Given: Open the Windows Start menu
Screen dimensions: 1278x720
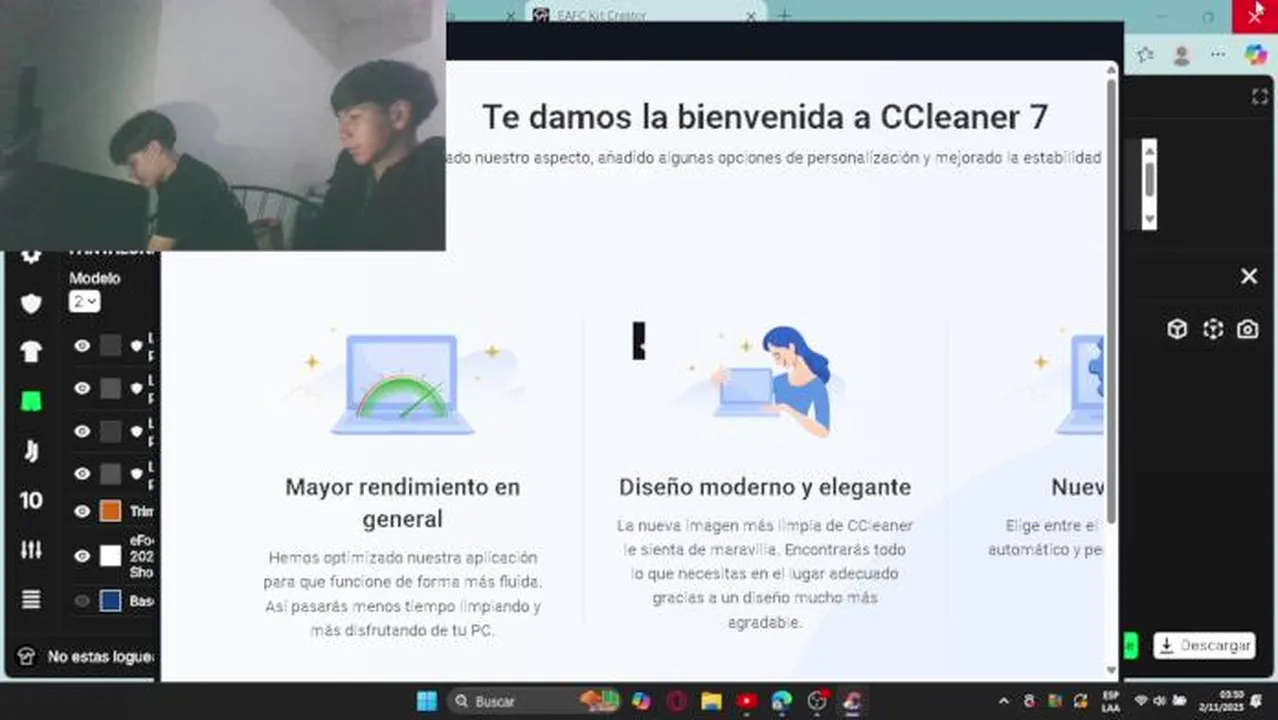Looking at the screenshot, I should (x=427, y=701).
